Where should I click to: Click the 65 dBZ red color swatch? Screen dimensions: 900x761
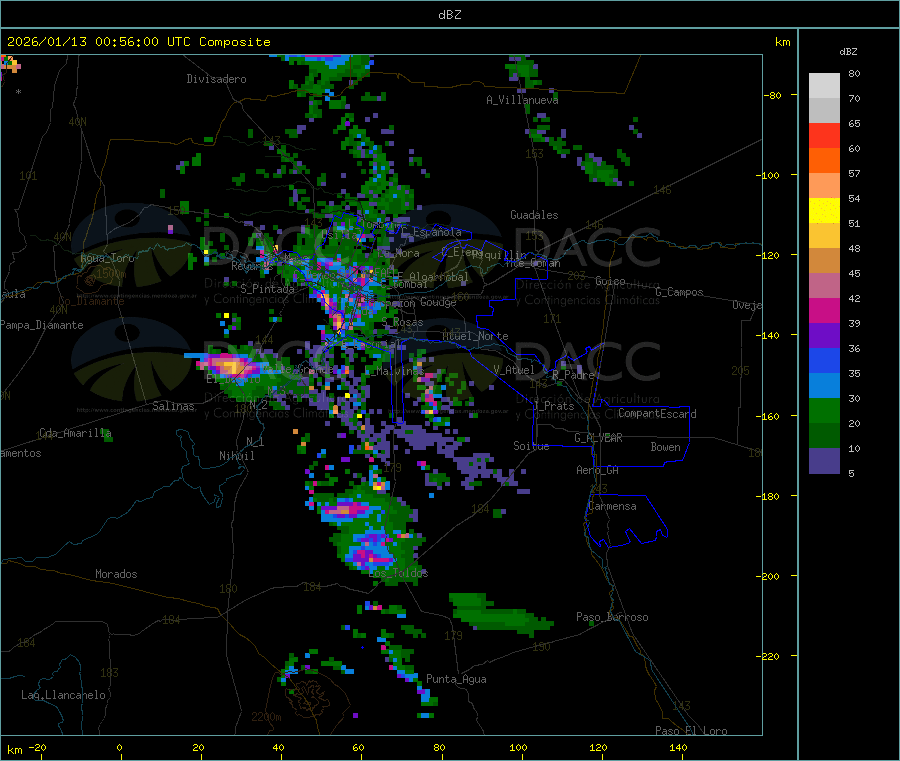click(824, 135)
